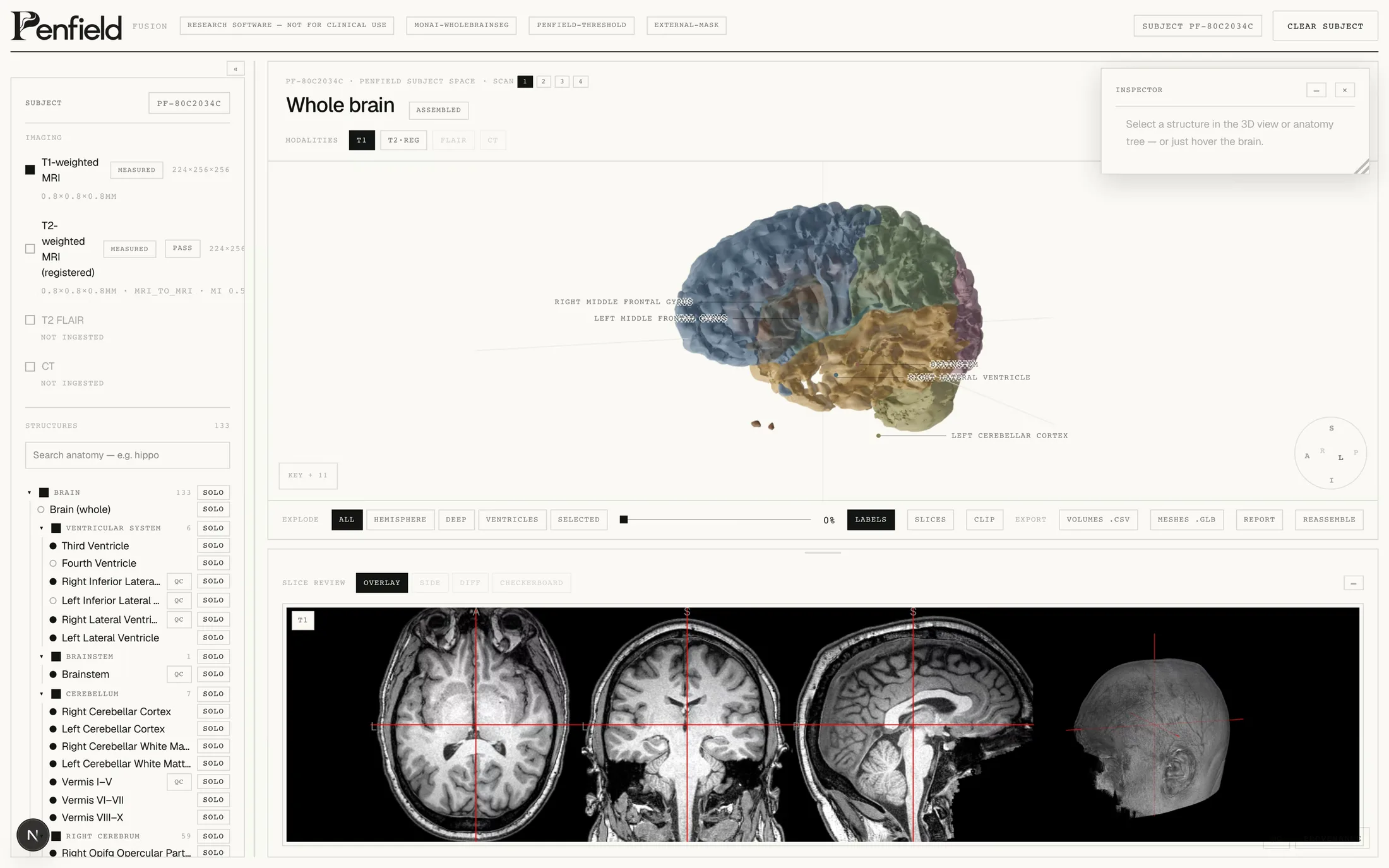This screenshot has height=868, width=1389.
Task: Collapse the Slice Review panel
Action: pos(1353,583)
